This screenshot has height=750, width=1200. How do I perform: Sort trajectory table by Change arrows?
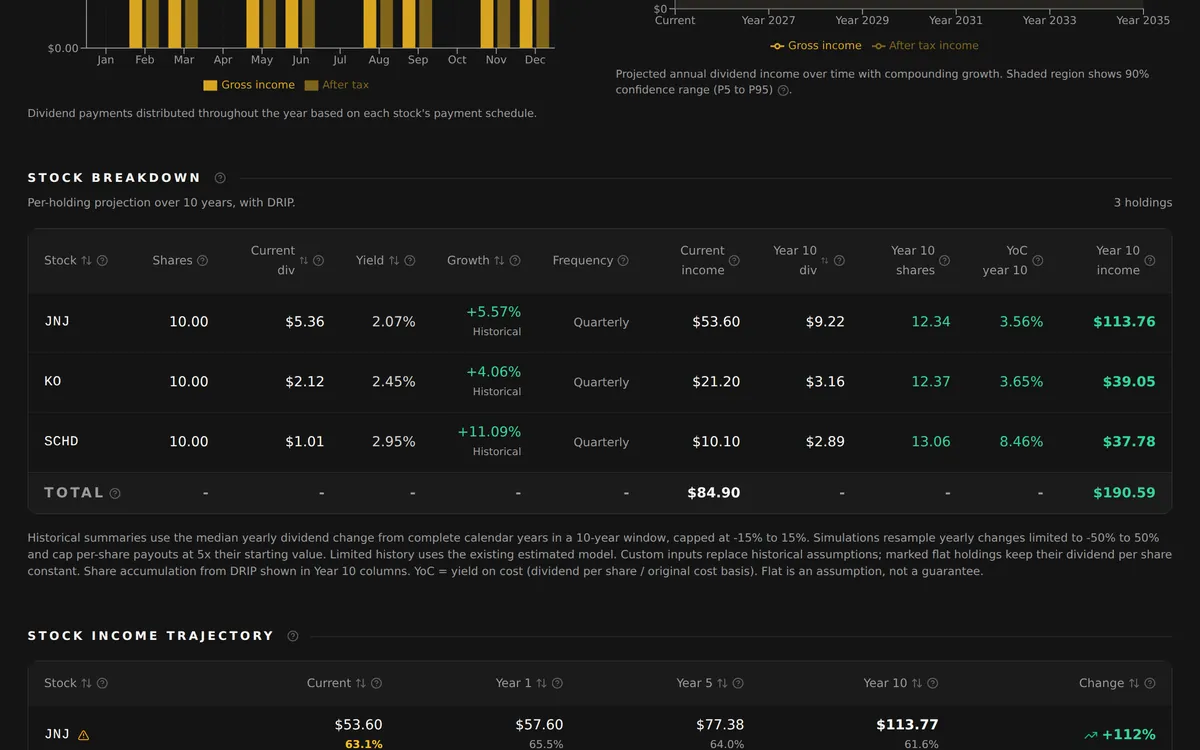coord(1133,684)
